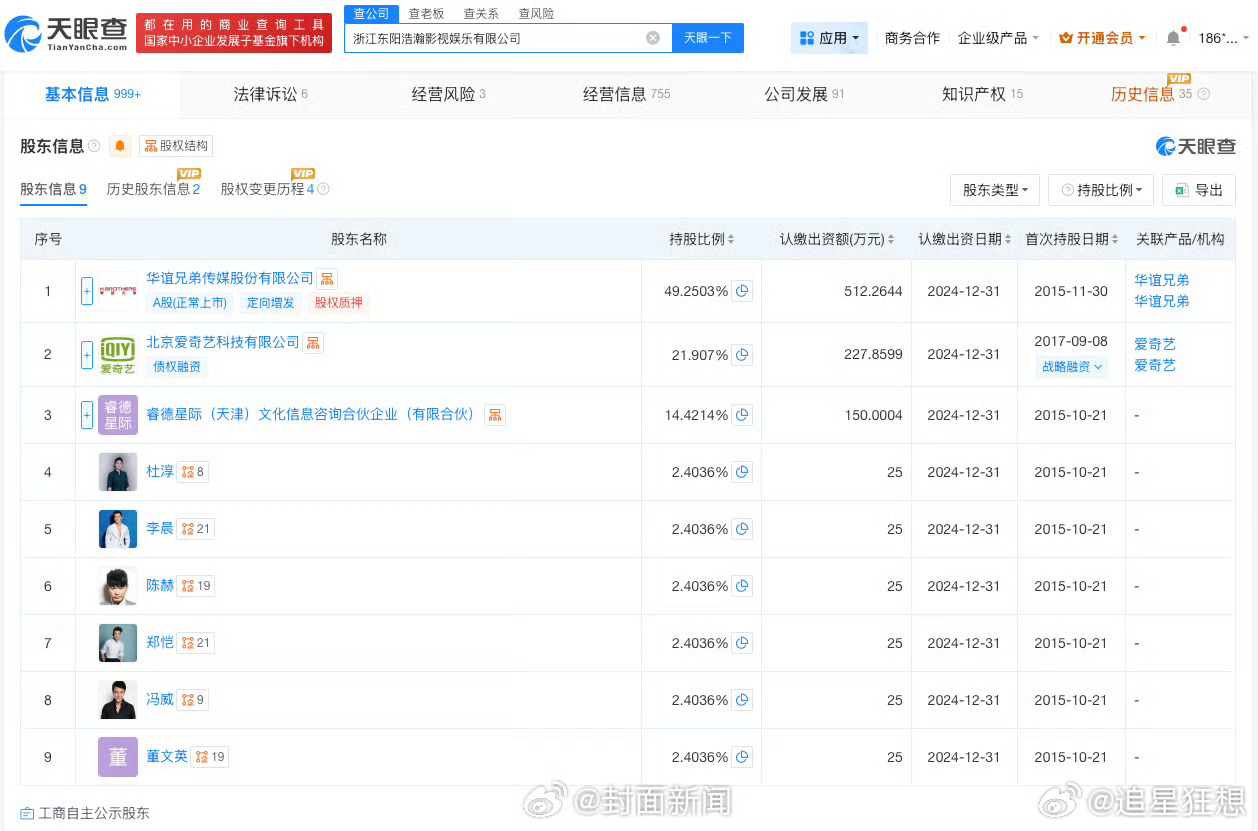This screenshot has width=1258, height=831.
Task: Open the 股东类型 filter dropdown
Action: [994, 190]
